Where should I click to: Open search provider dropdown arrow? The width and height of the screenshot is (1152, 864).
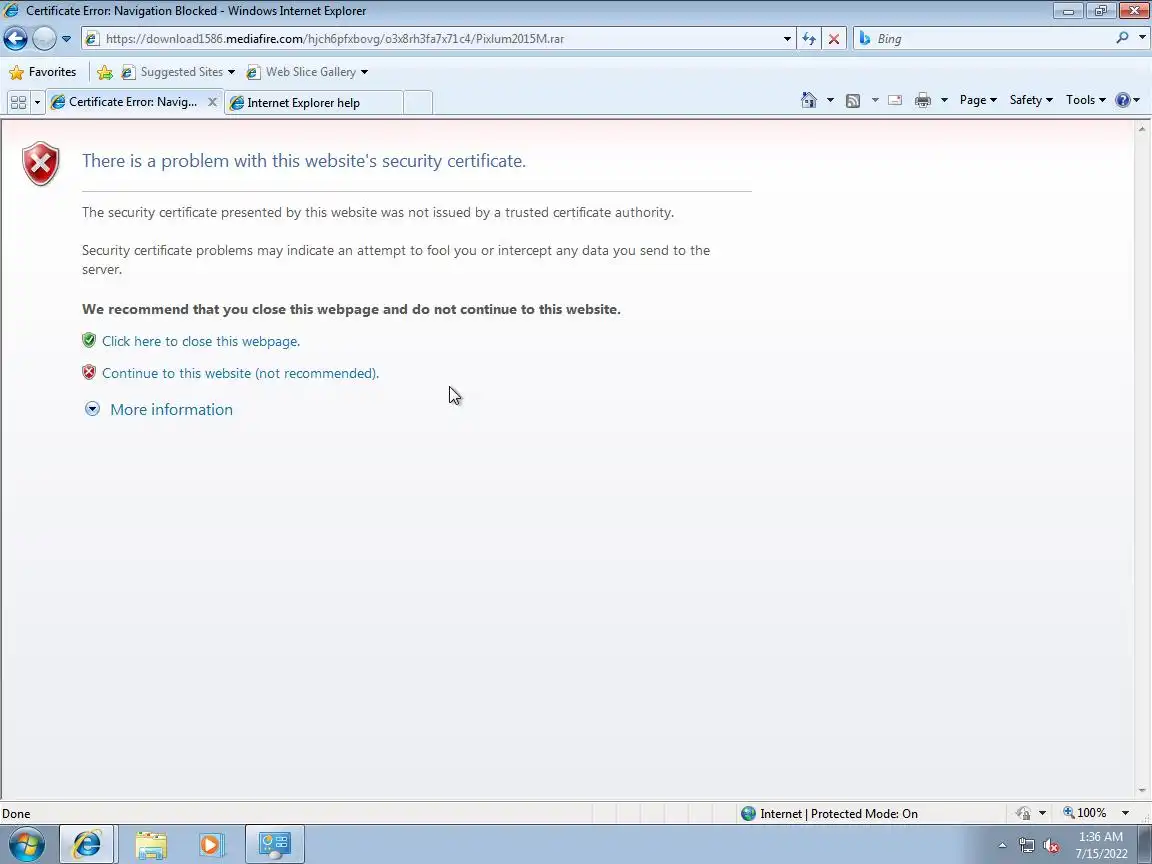tap(1142, 37)
